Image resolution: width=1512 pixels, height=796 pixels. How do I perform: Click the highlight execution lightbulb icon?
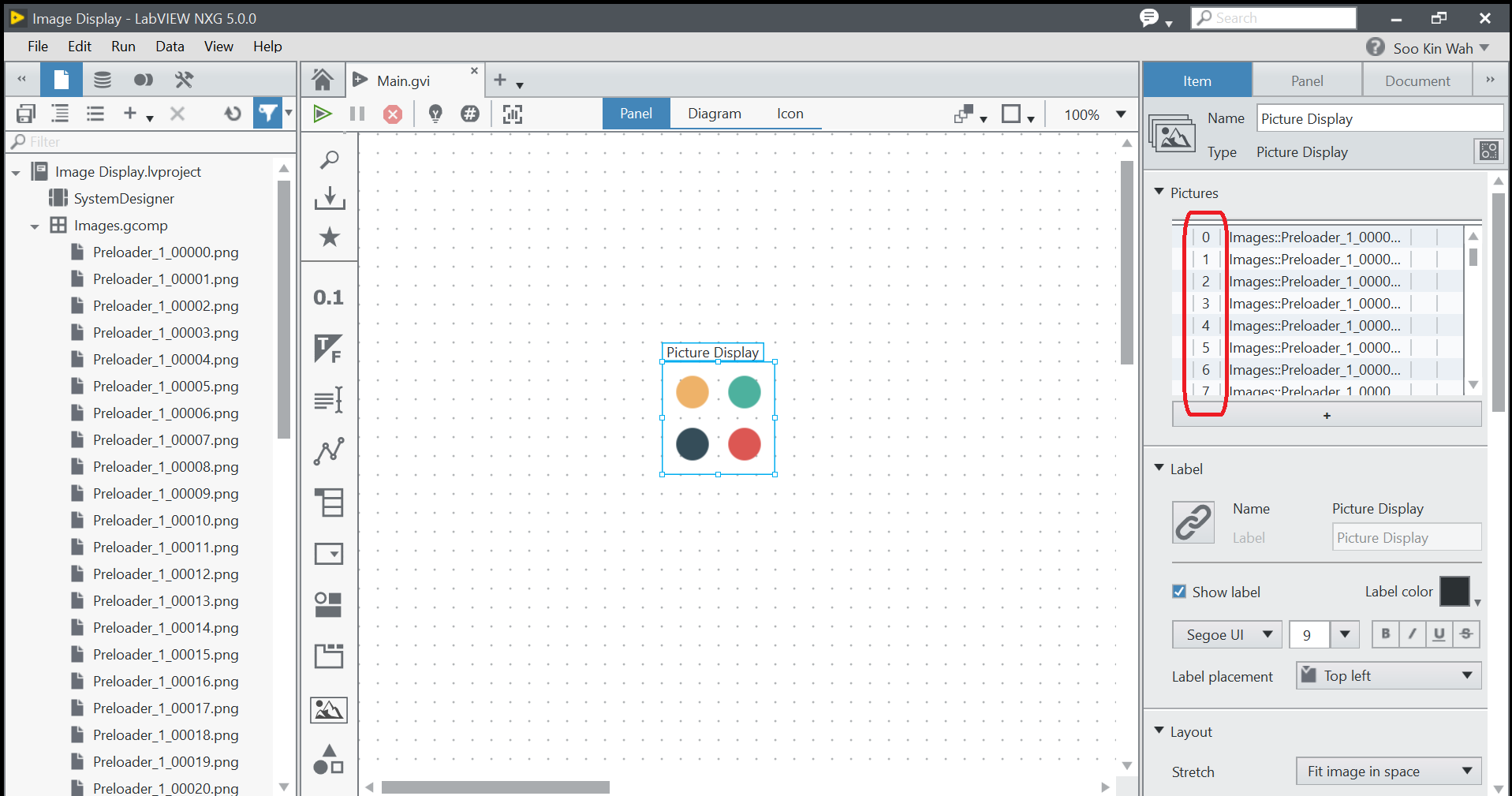coord(435,114)
